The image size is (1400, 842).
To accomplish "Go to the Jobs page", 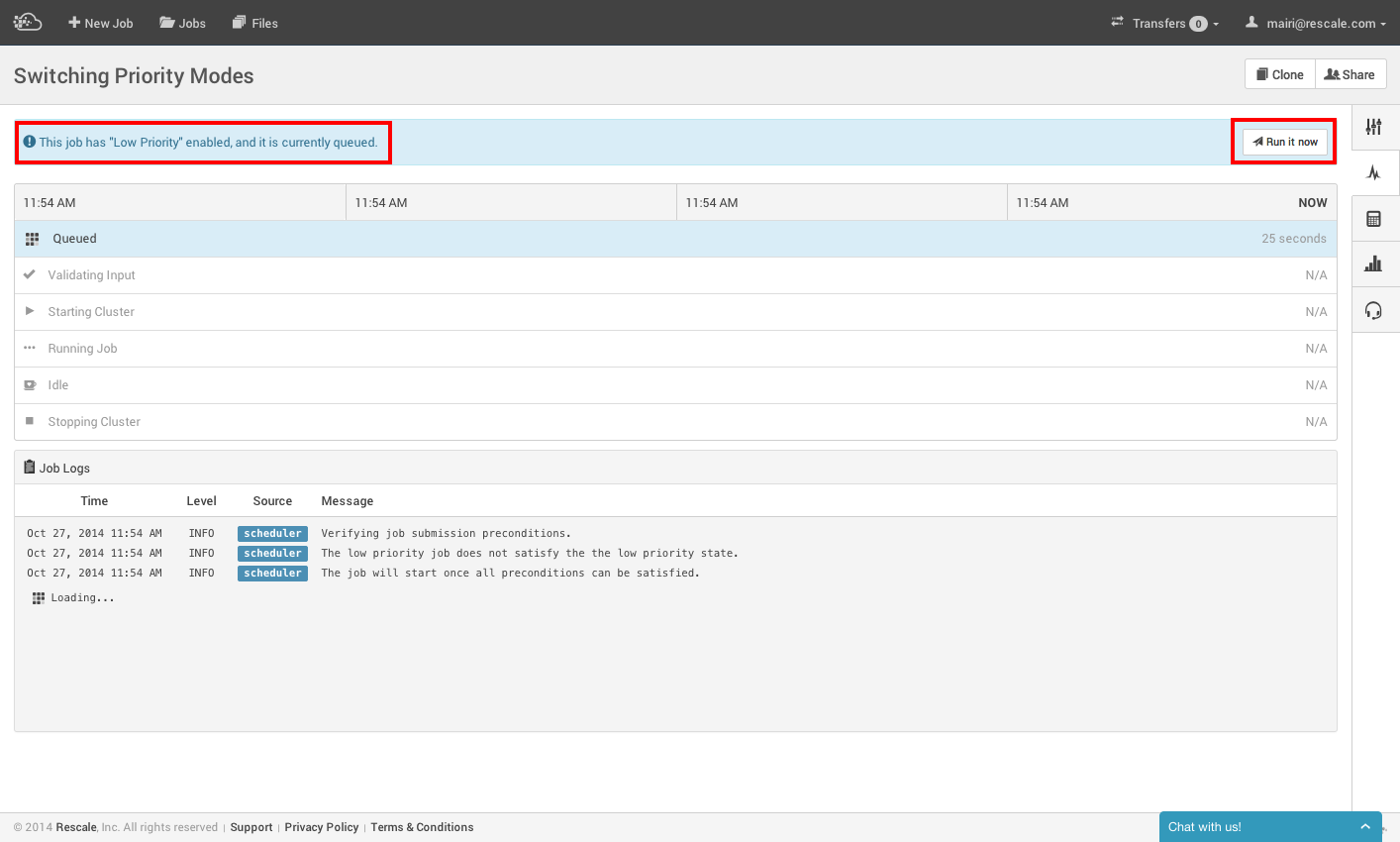I will pyautogui.click(x=183, y=23).
